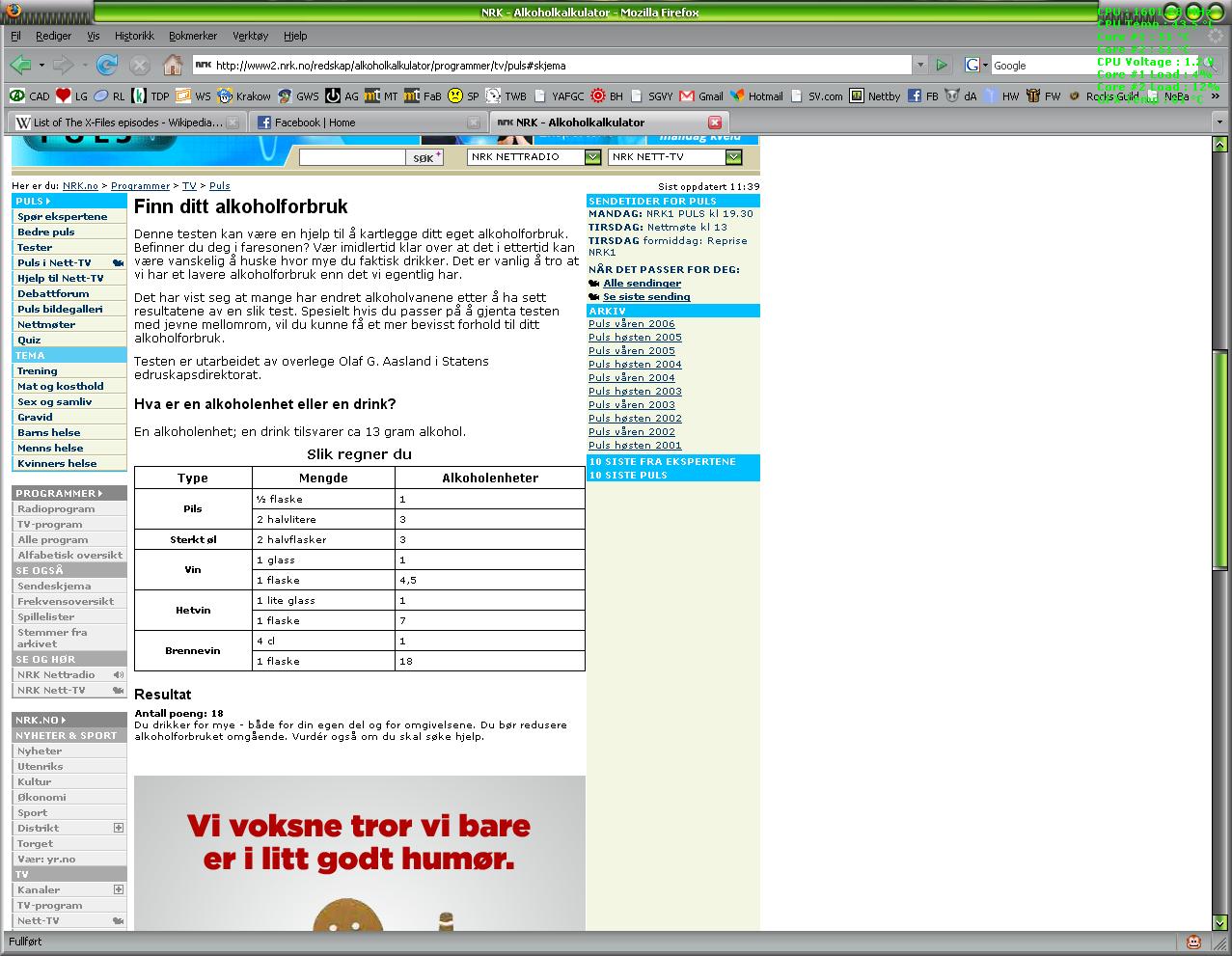Open the CAD bookmark

click(x=29, y=96)
